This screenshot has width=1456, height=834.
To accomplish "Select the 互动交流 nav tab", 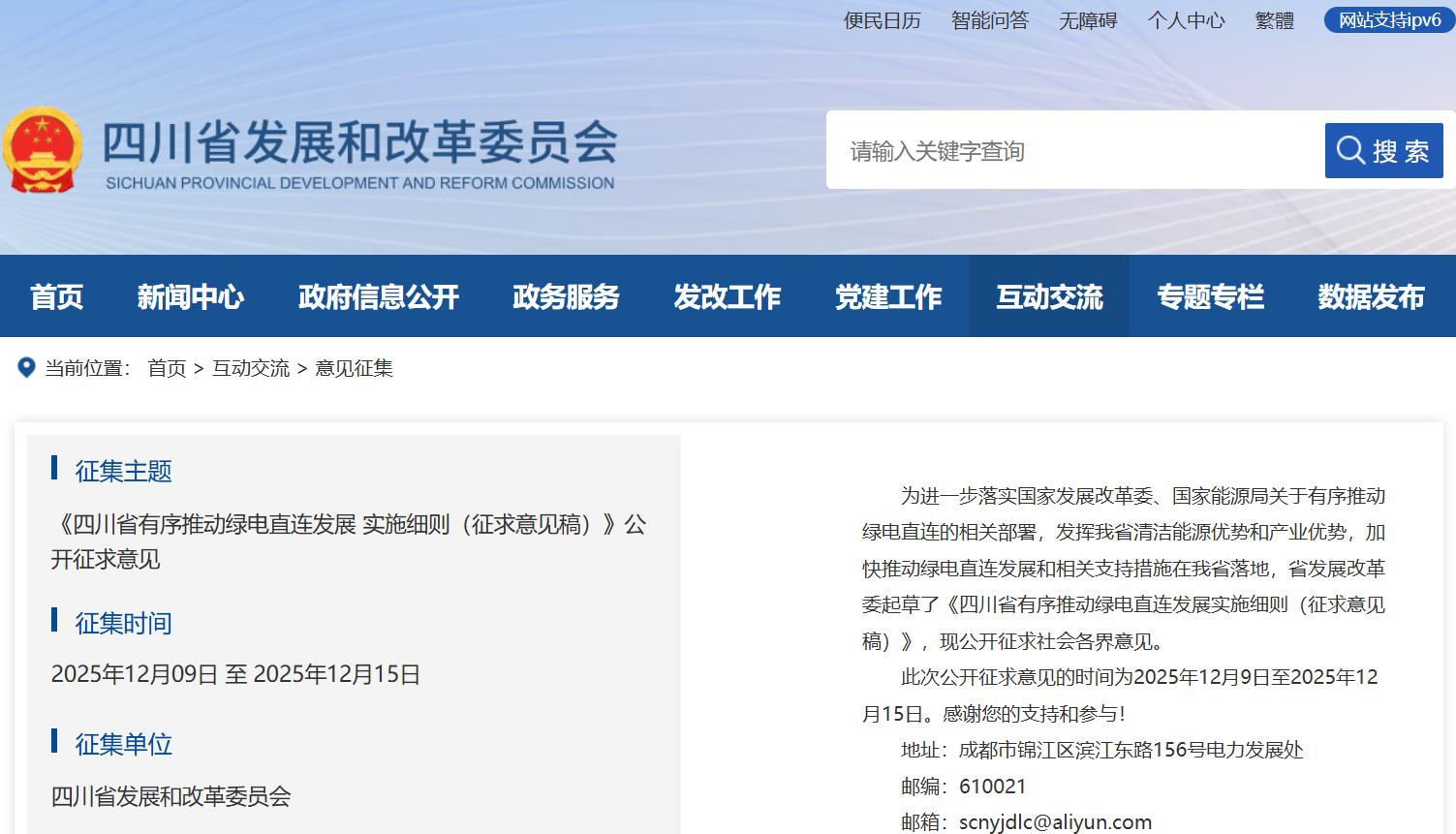I will [1049, 296].
